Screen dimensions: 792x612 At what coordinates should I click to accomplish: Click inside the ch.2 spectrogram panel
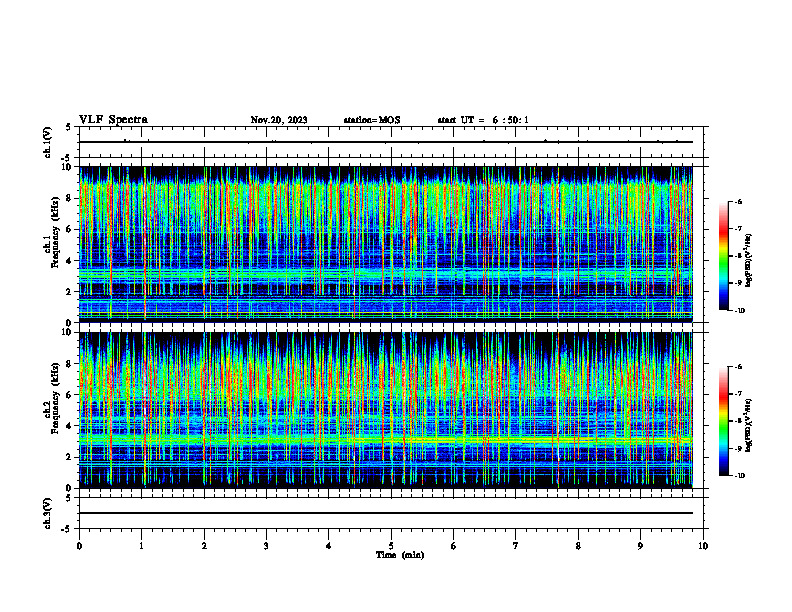tap(386, 410)
